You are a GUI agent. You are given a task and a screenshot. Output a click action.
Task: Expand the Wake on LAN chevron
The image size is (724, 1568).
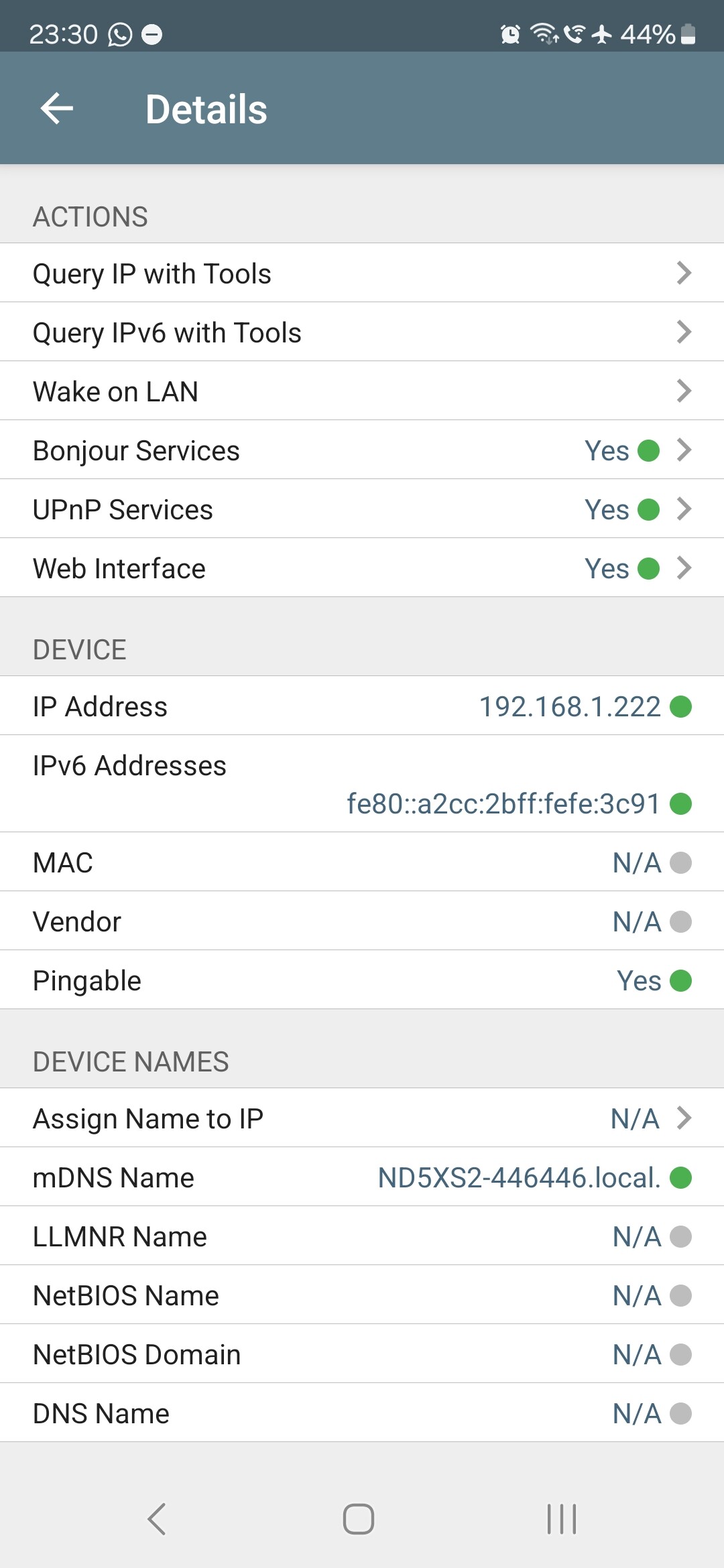coord(683,391)
